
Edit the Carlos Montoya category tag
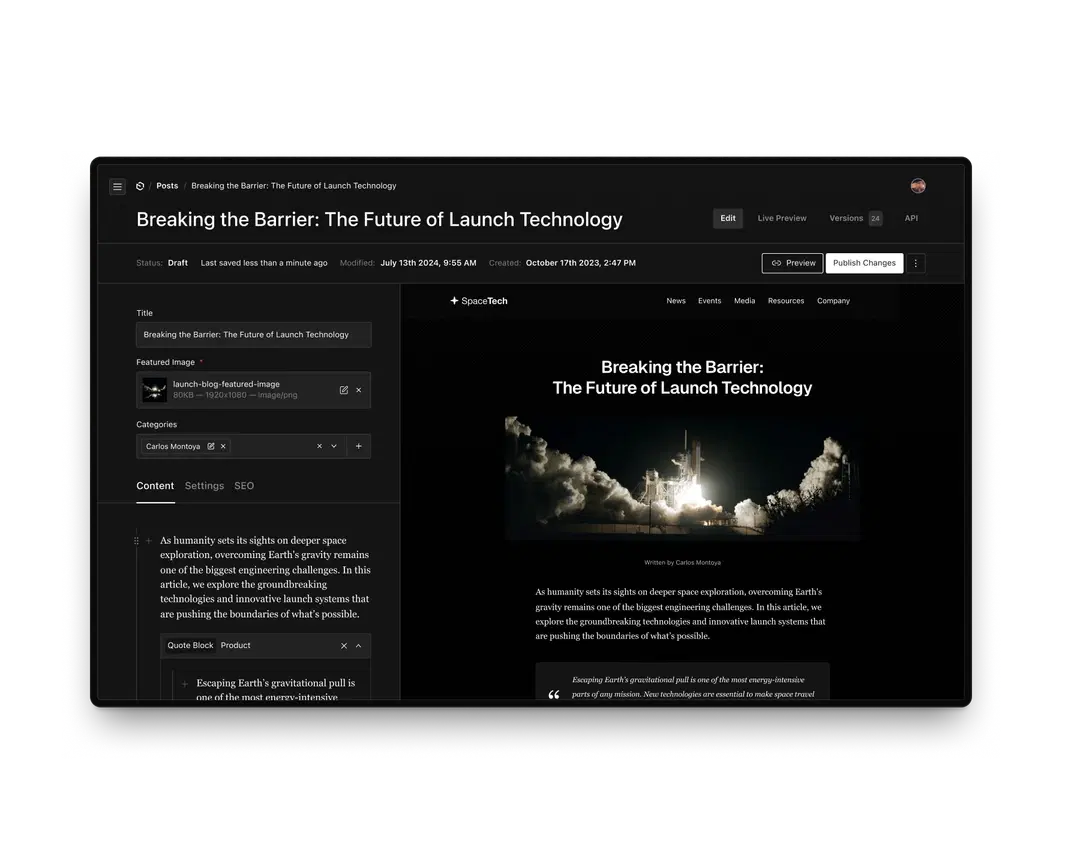pyautogui.click(x=211, y=446)
